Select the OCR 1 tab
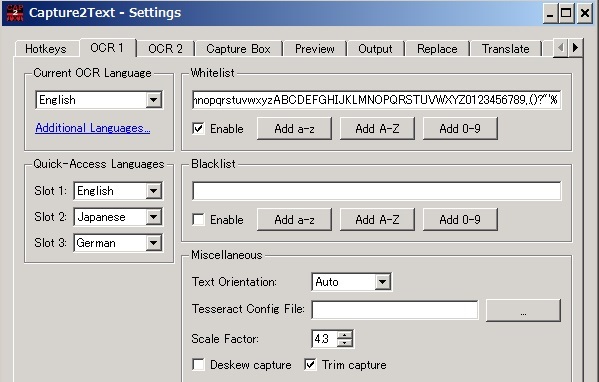599x382 pixels. [107, 48]
